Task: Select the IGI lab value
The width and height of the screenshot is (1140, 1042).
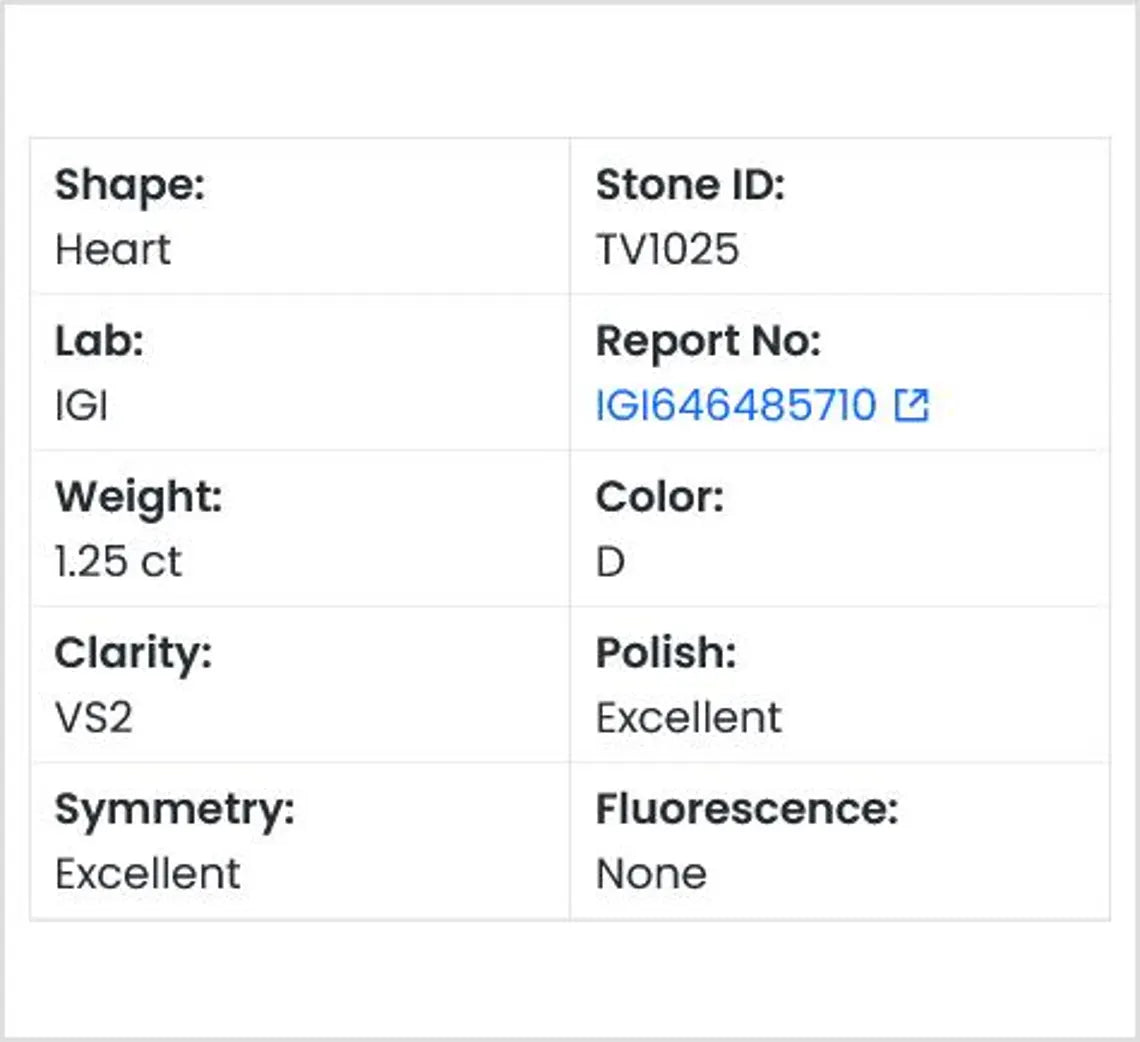Action: tap(81, 406)
